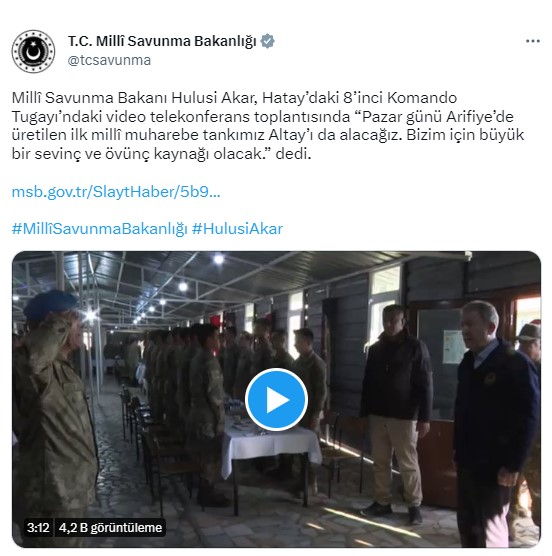Click the tweet text starting 'Millî Savunma Bakanı'
This screenshot has width=552, height=556.
click(x=268, y=126)
